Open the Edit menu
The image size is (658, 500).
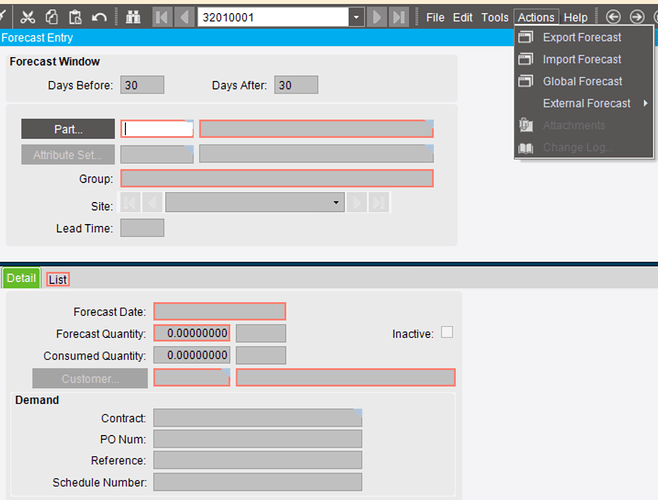(462, 18)
